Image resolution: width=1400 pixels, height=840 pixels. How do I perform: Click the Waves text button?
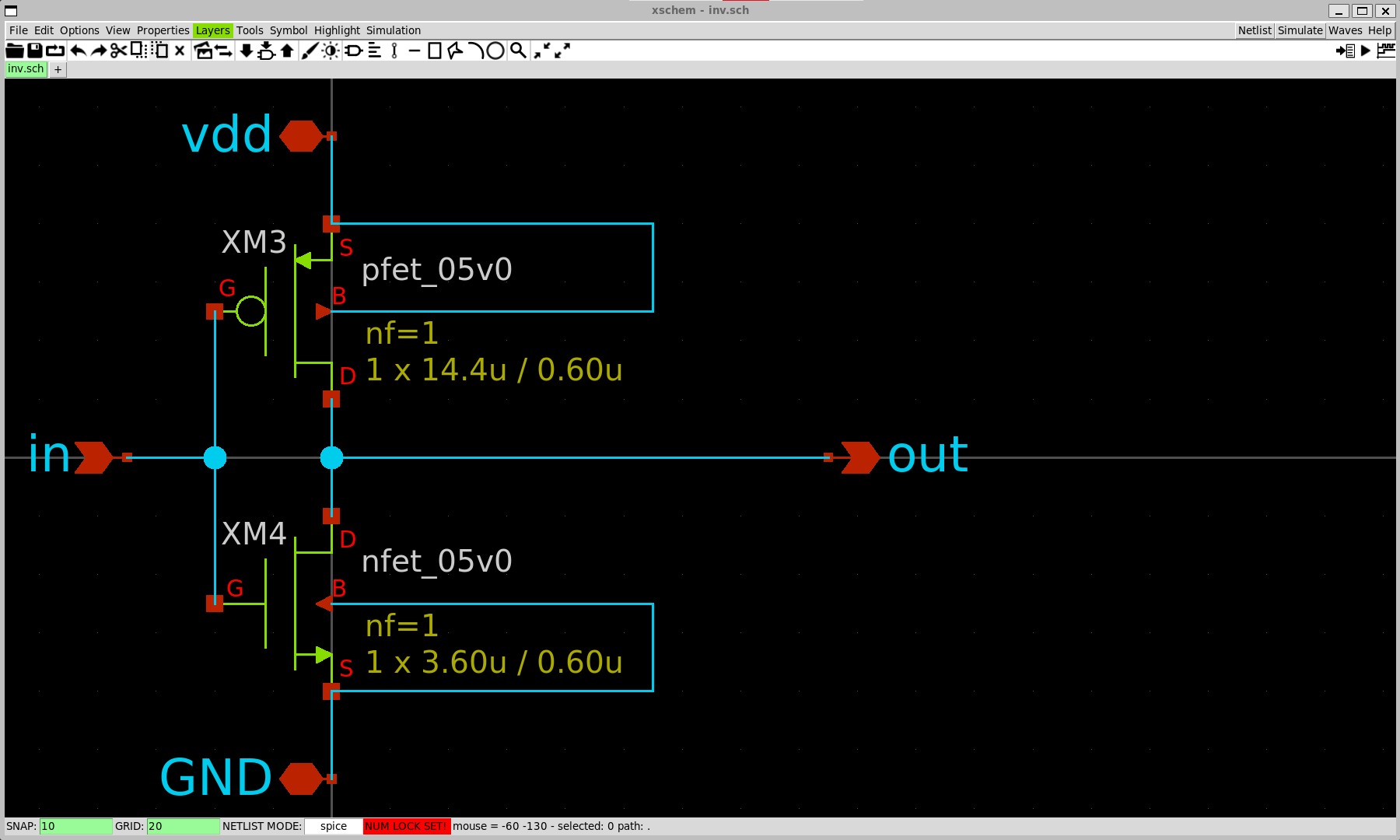pos(1345,30)
